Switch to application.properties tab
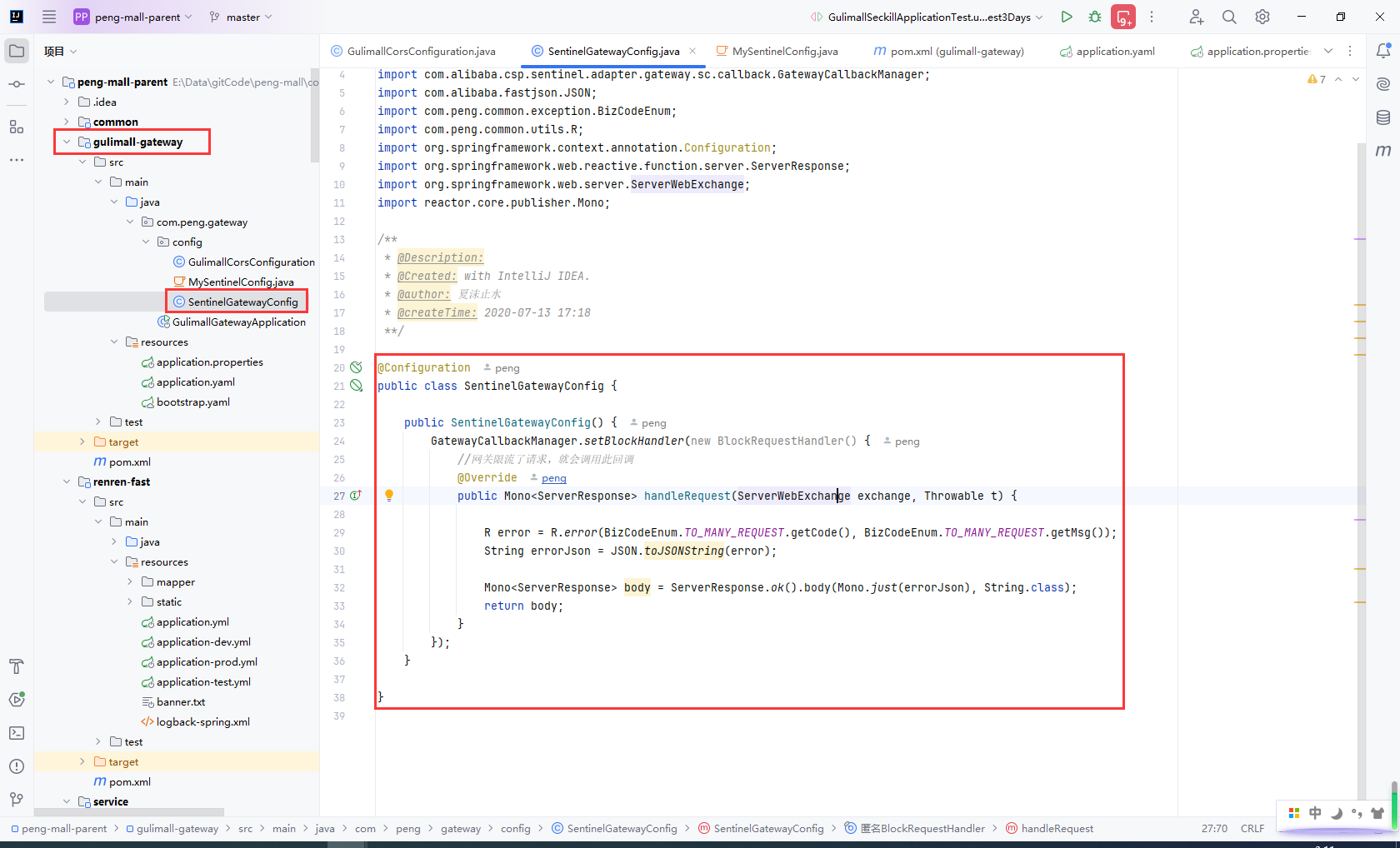1400x848 pixels. [x=1250, y=51]
